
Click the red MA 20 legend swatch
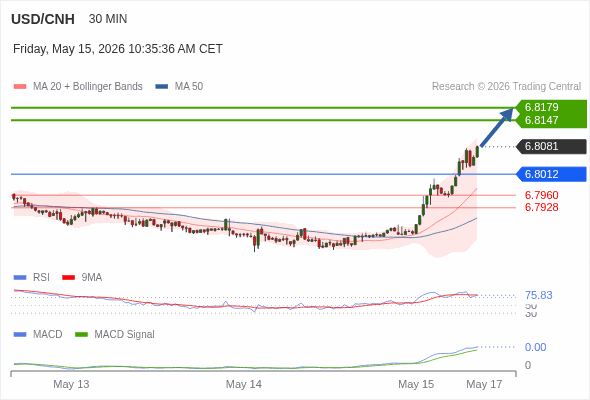20,87
